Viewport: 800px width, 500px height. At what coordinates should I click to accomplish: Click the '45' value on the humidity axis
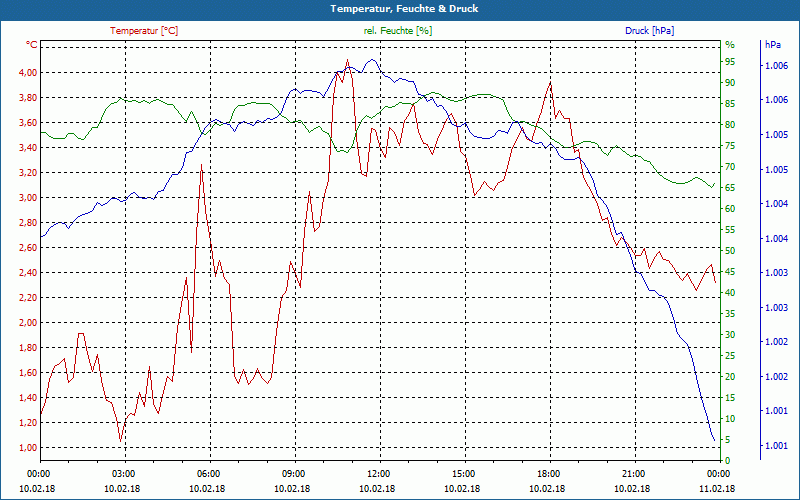point(730,272)
